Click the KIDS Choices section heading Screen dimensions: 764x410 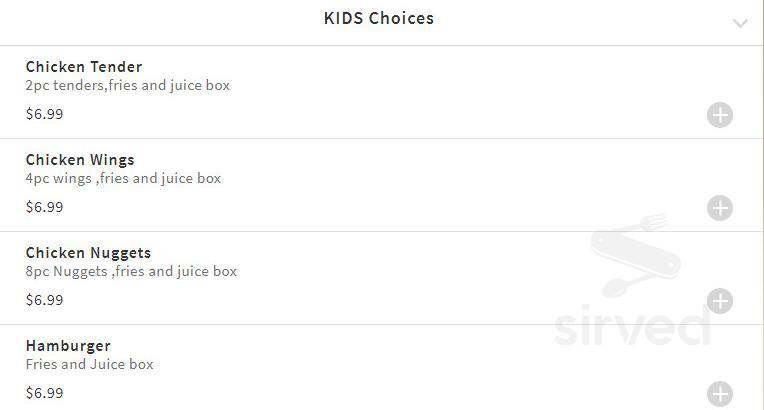pyautogui.click(x=379, y=19)
